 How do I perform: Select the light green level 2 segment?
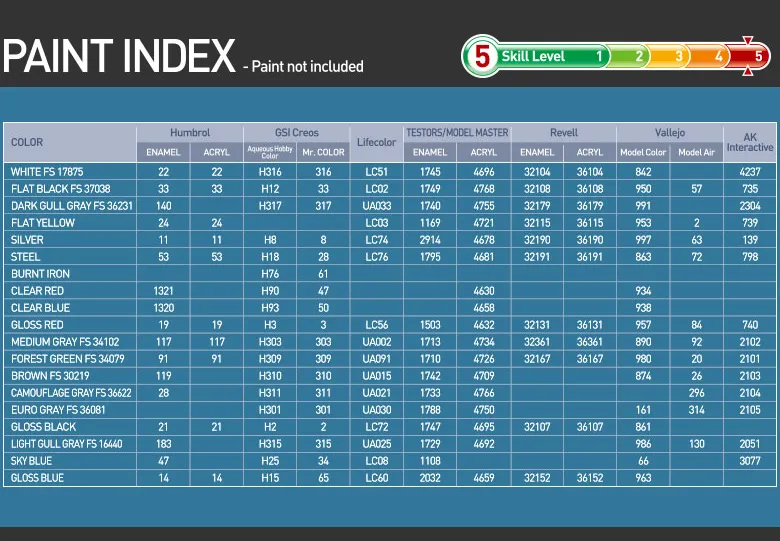click(628, 56)
